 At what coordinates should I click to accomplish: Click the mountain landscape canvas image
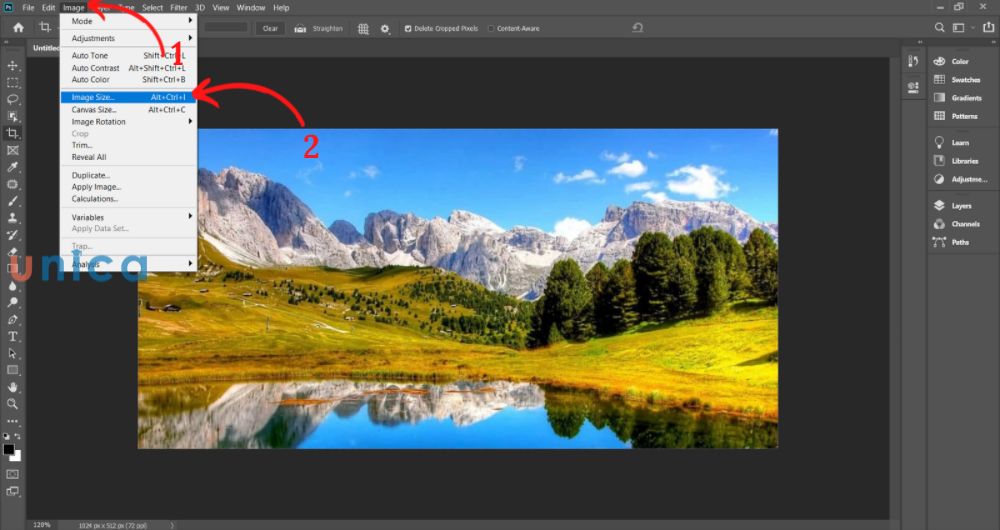coord(458,288)
